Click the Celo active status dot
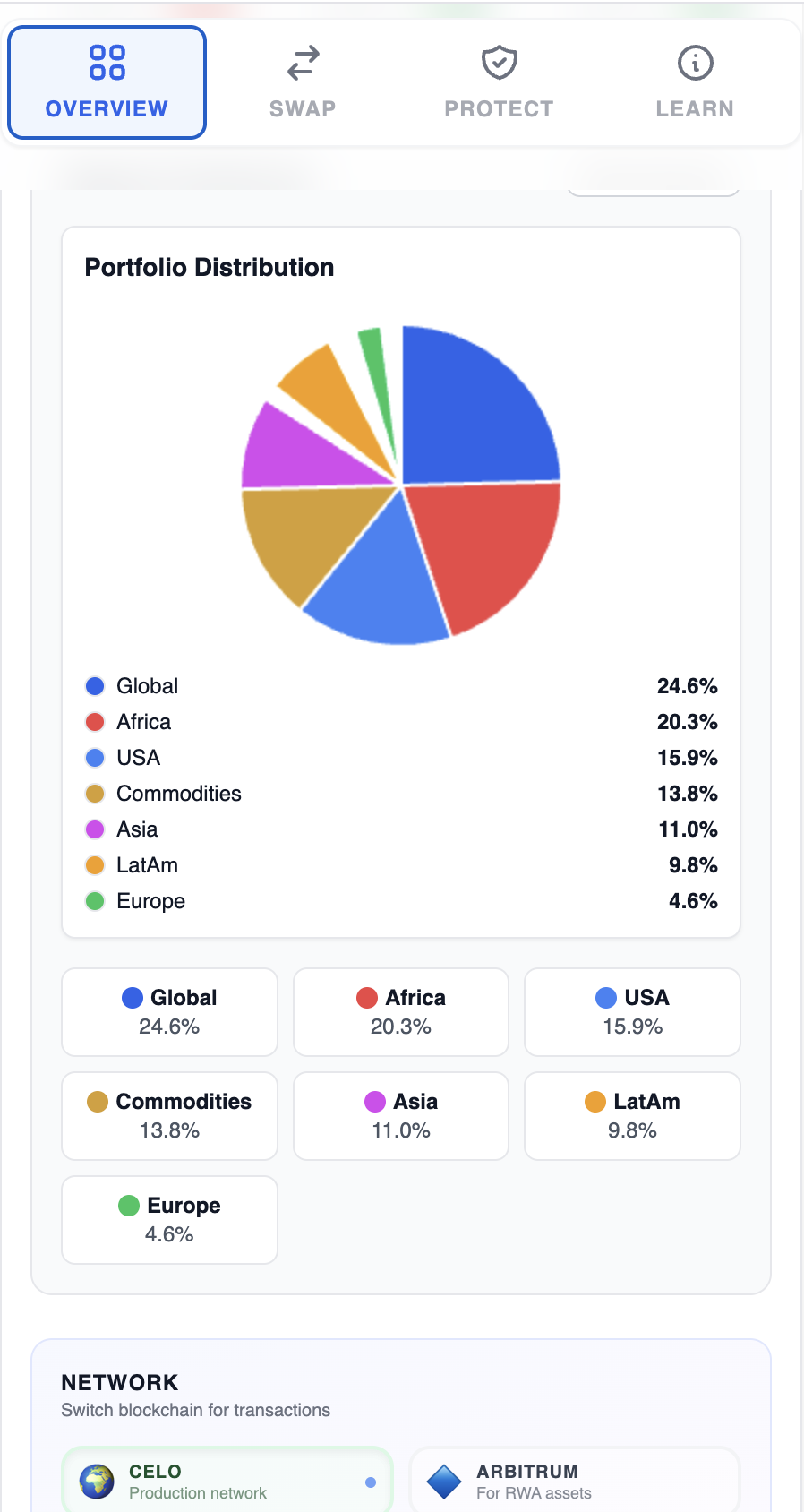804x1512 pixels. click(x=371, y=1482)
